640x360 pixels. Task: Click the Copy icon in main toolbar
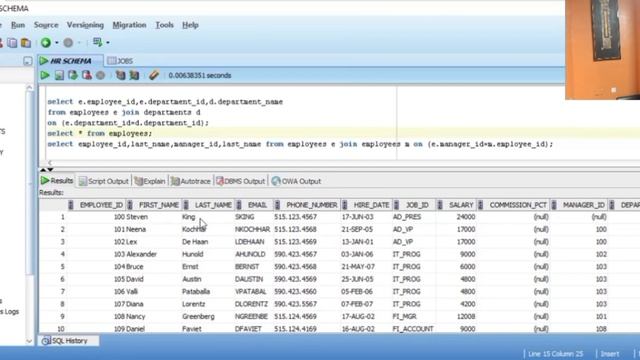(12, 42)
